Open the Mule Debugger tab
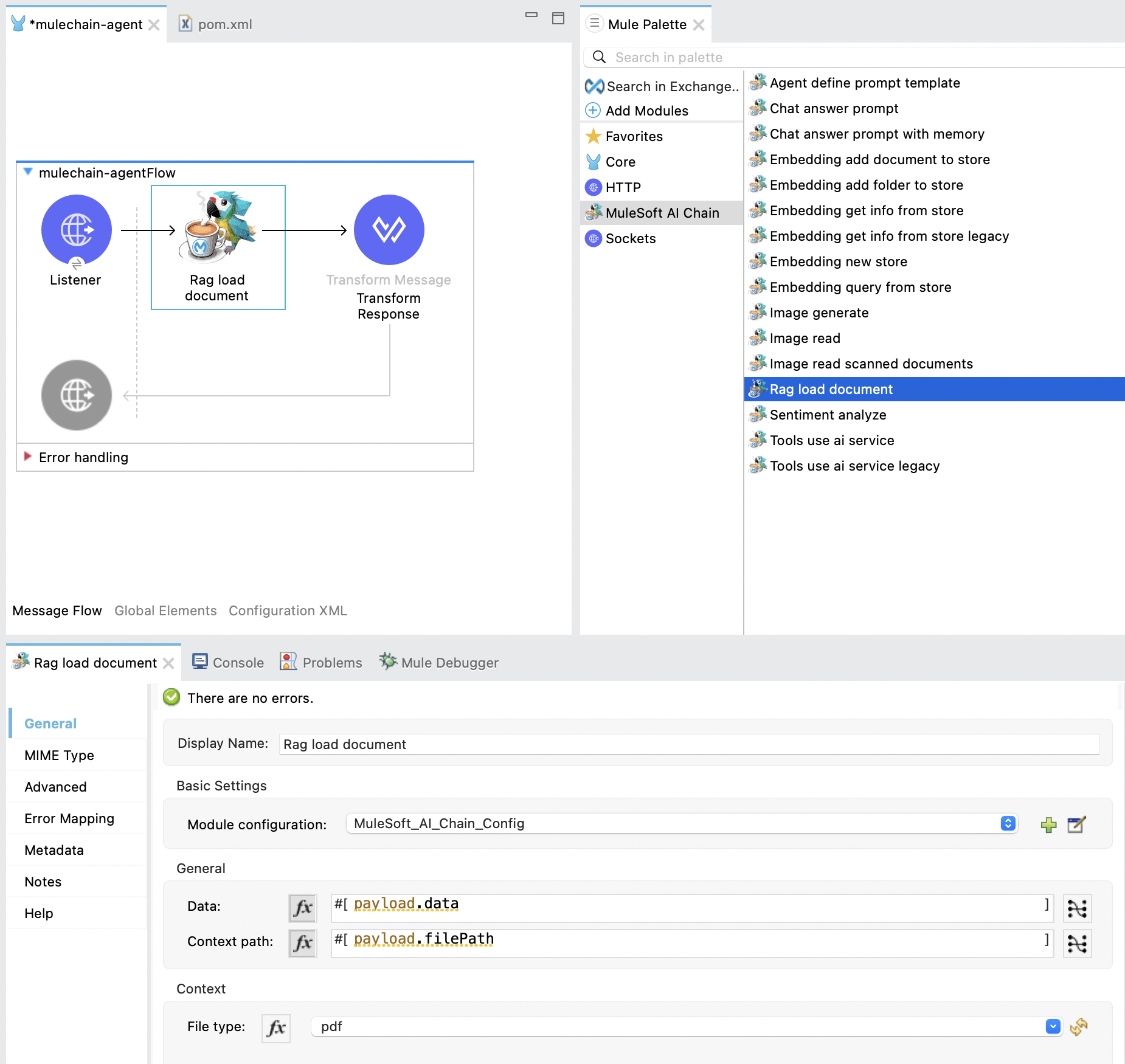Viewport: 1125px width, 1064px height. tap(438, 663)
